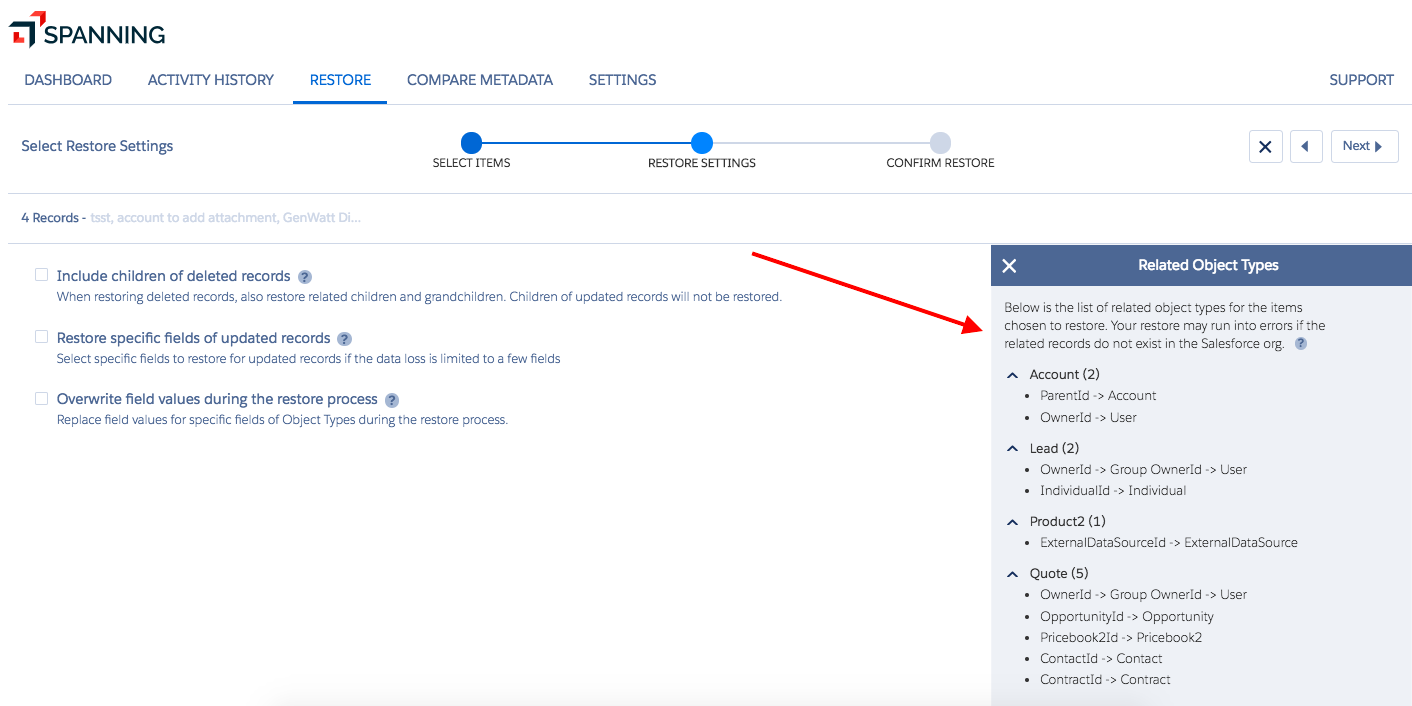Open help icon for Restore specific fields
This screenshot has height=706, width=1412.
[x=344, y=339]
